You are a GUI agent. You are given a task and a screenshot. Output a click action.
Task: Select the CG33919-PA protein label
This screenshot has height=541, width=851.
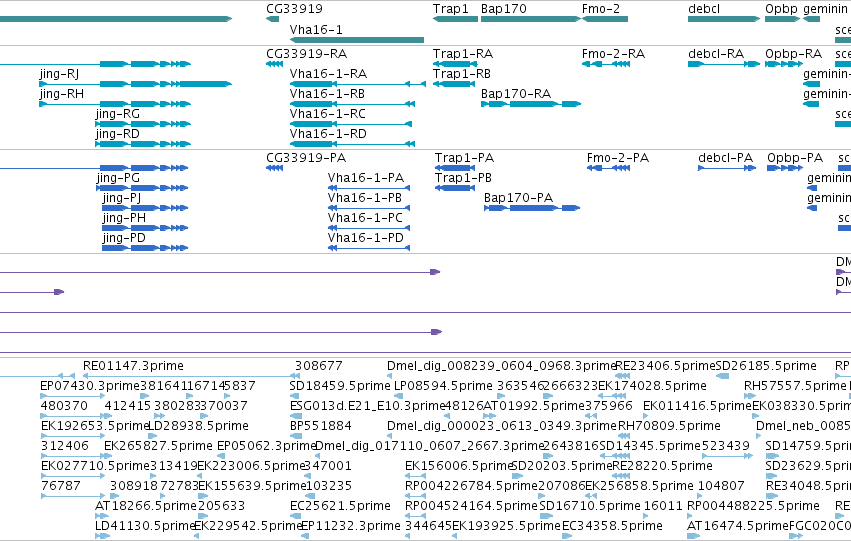pyautogui.click(x=306, y=158)
